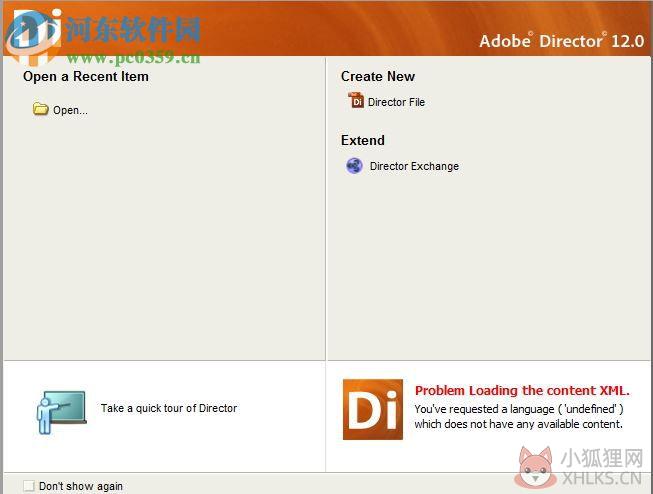Click the folder icon next to Open...
This screenshot has width=653, height=494.
40,109
